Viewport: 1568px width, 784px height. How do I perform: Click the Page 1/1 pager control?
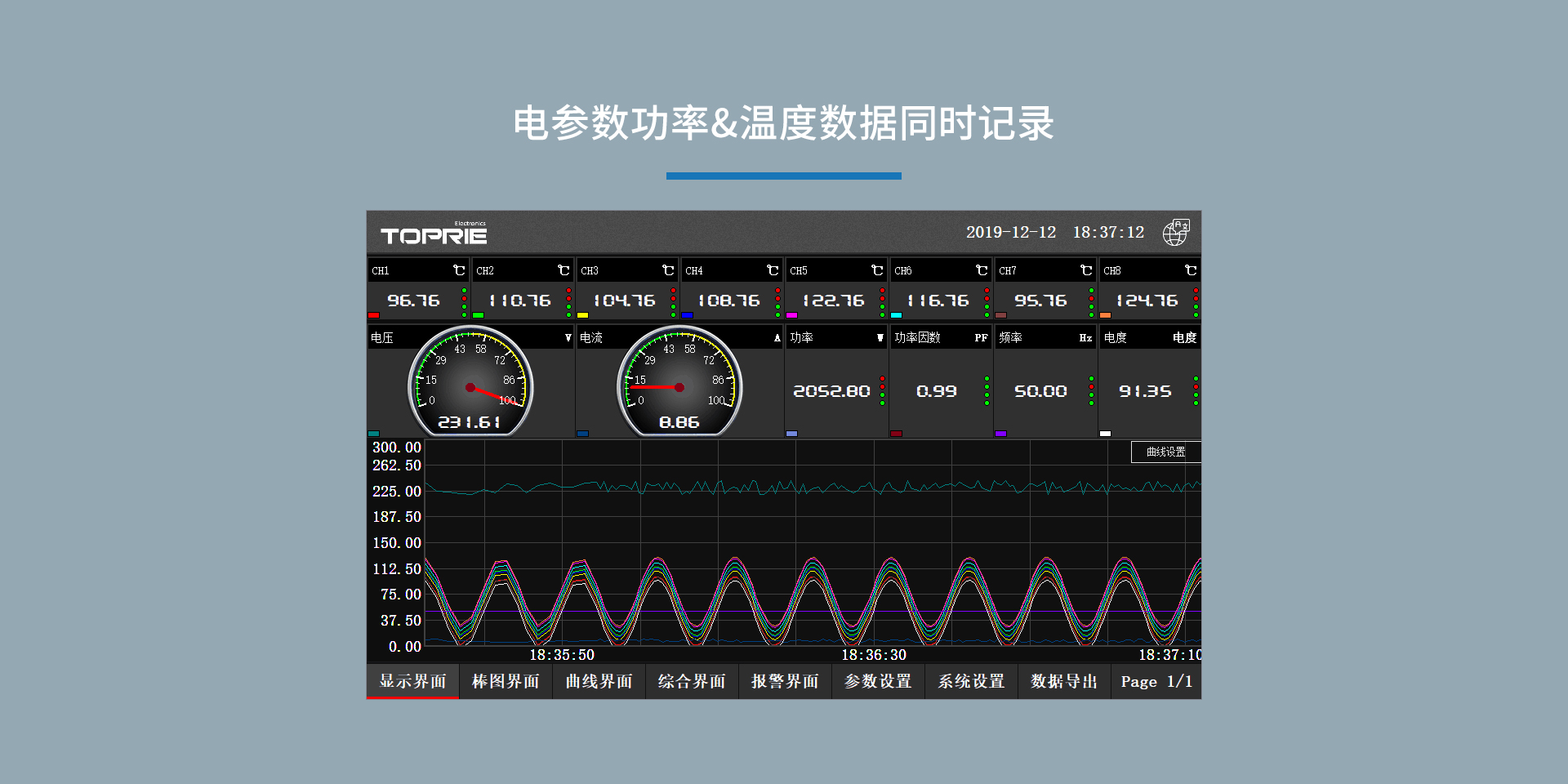tap(1156, 681)
